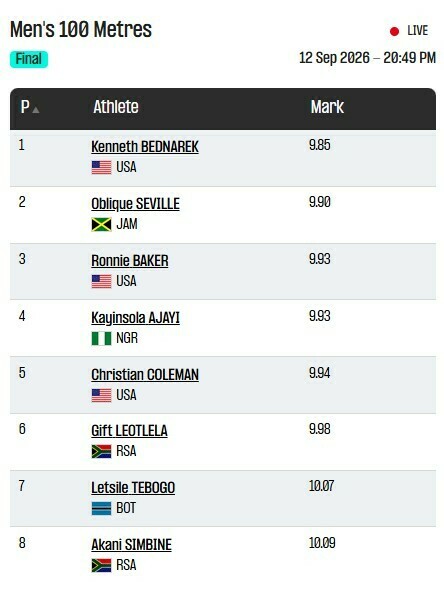Click the USA flag under Christian Coleman

pyautogui.click(x=101, y=395)
